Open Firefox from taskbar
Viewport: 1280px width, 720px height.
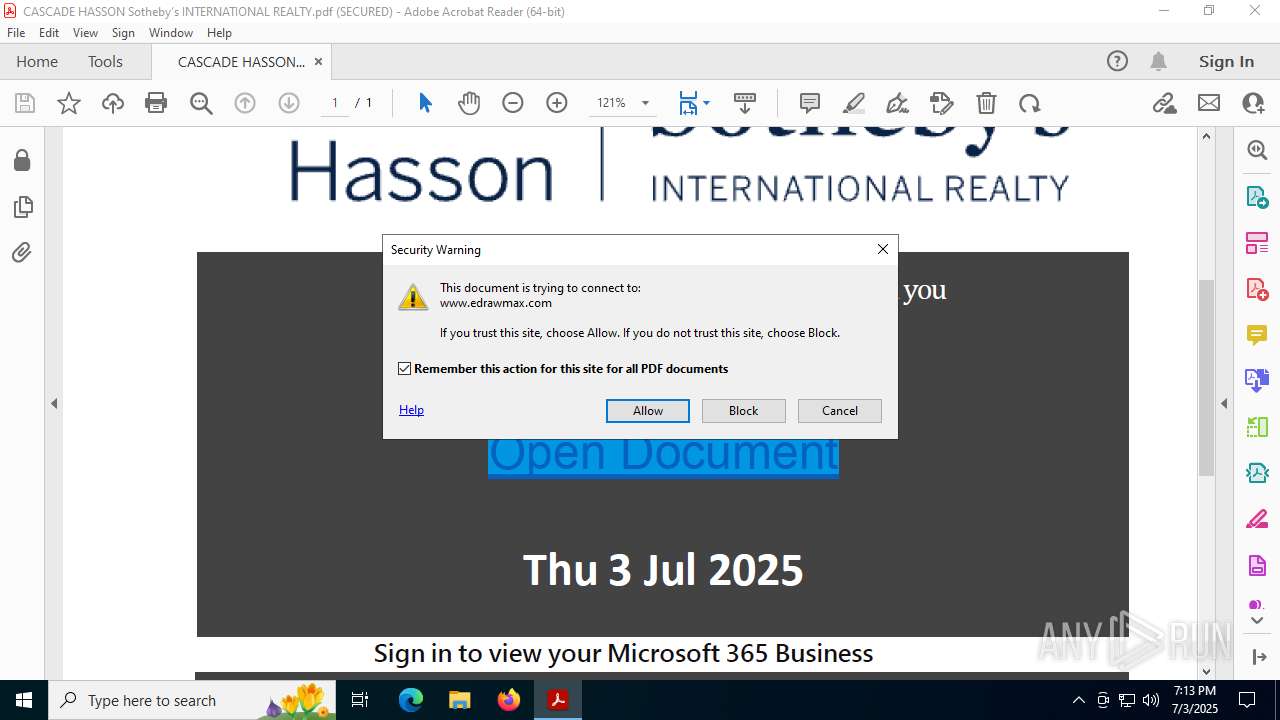coord(509,700)
